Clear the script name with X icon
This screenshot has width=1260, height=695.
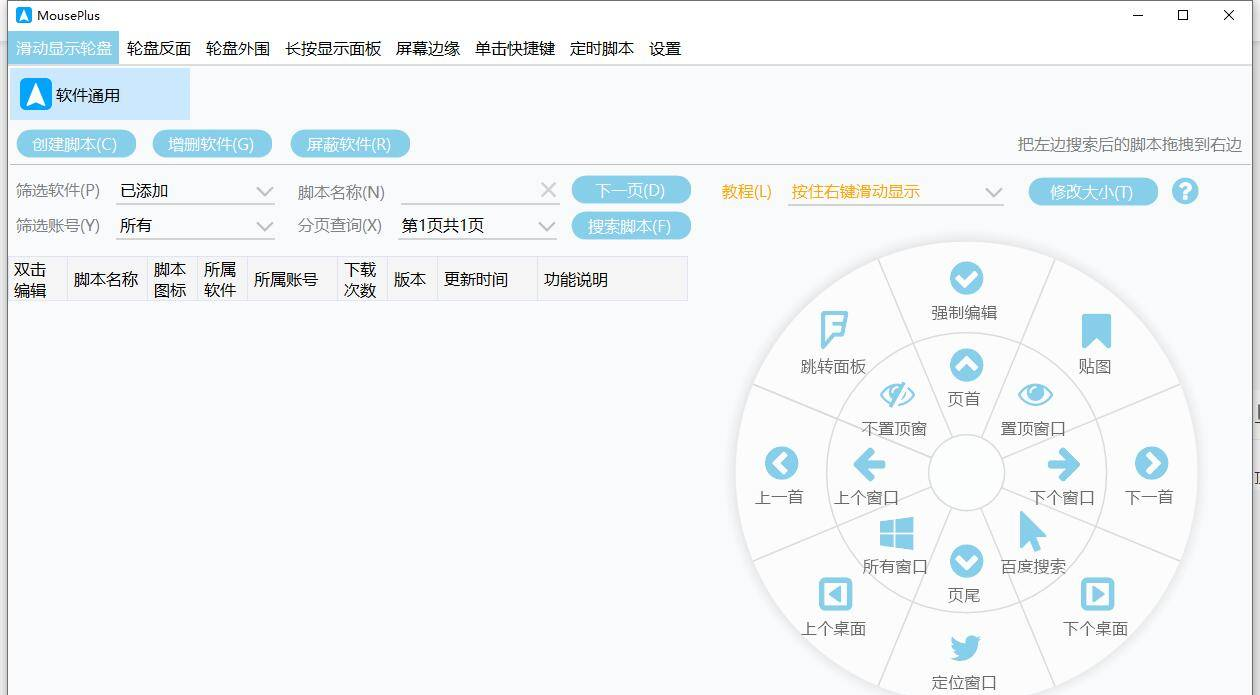pyautogui.click(x=548, y=190)
